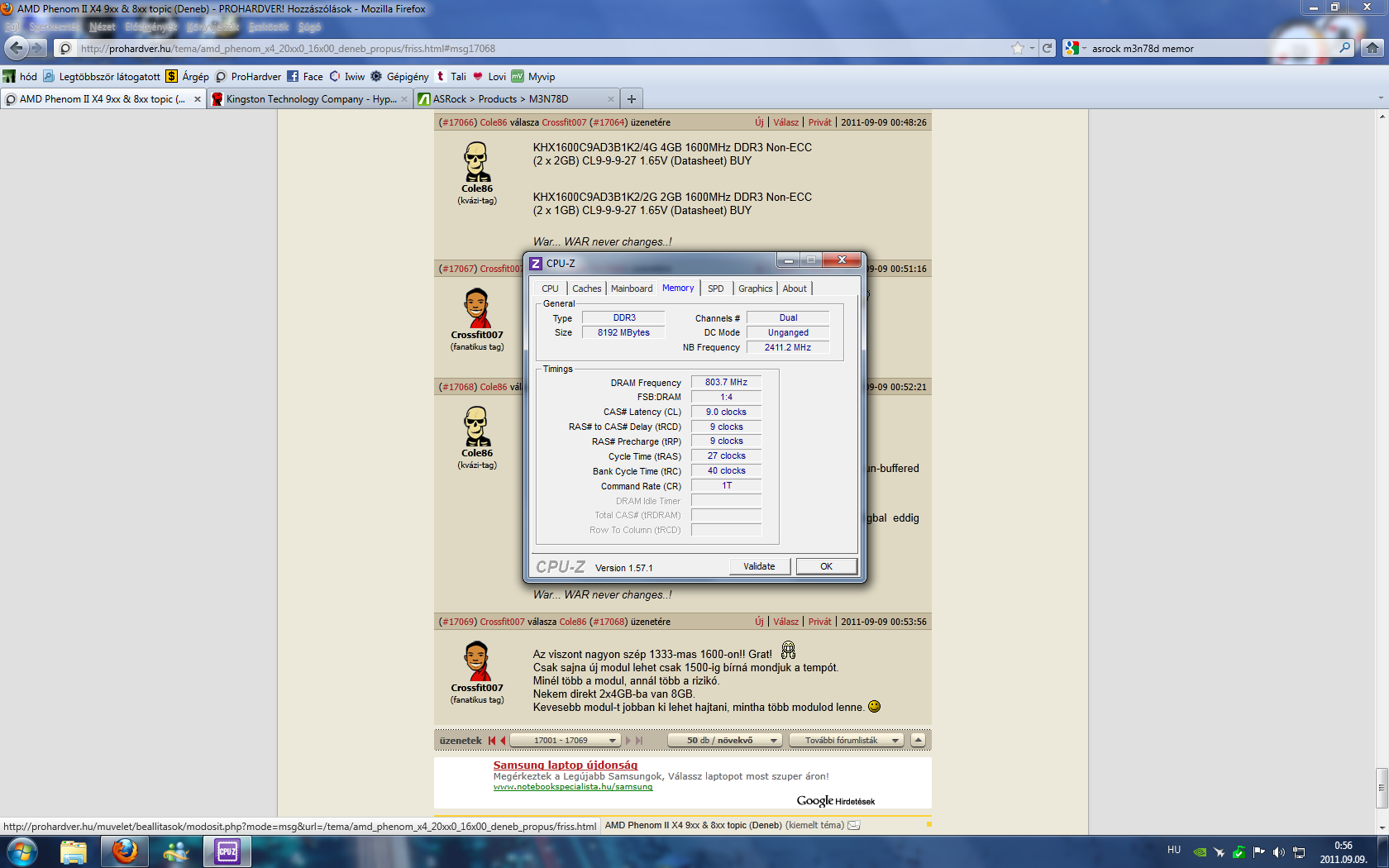Image resolution: width=1389 pixels, height=868 pixels.
Task: Open the Árgép bookmark
Action: [188, 76]
